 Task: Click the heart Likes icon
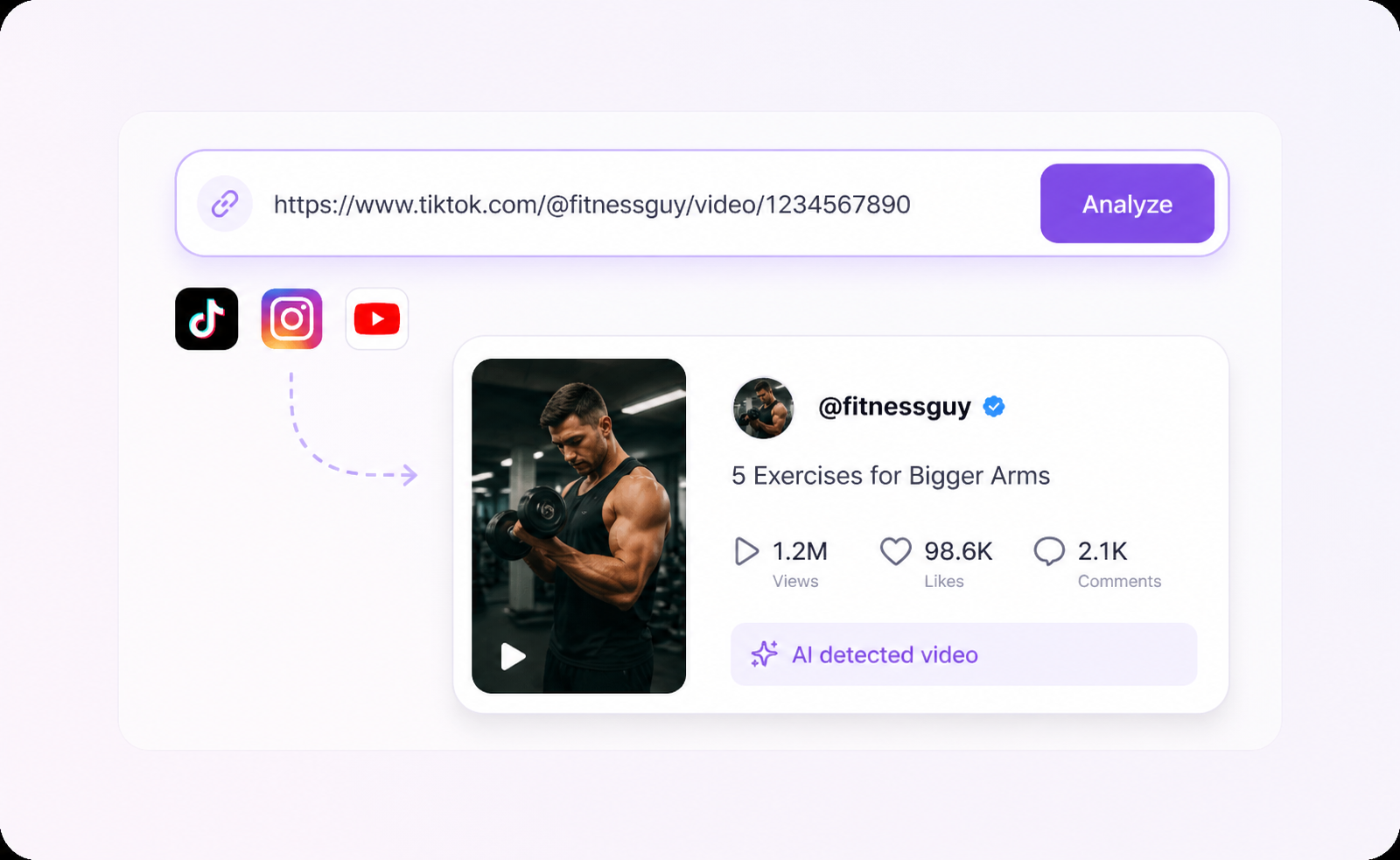895,551
